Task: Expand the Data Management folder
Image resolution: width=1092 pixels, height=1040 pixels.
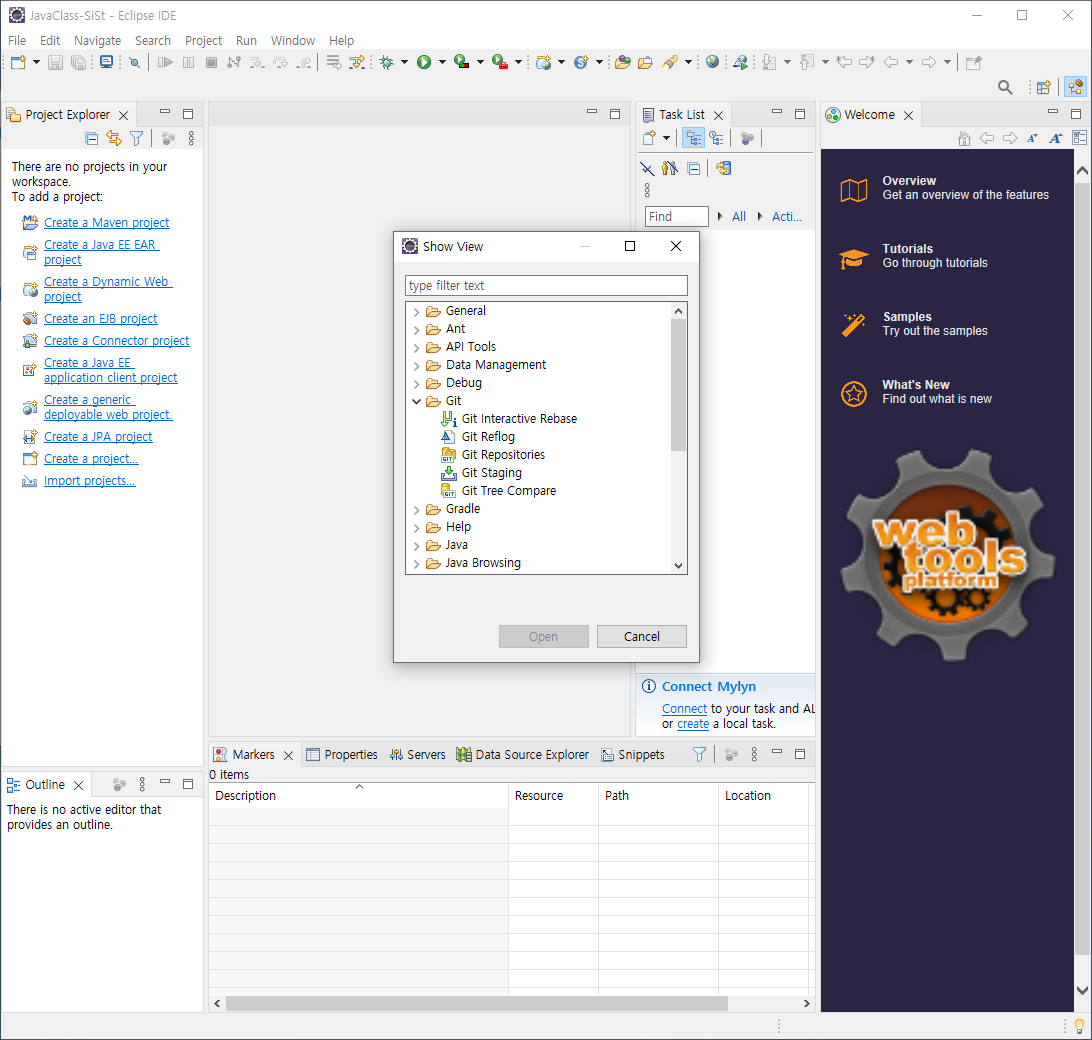Action: point(416,366)
